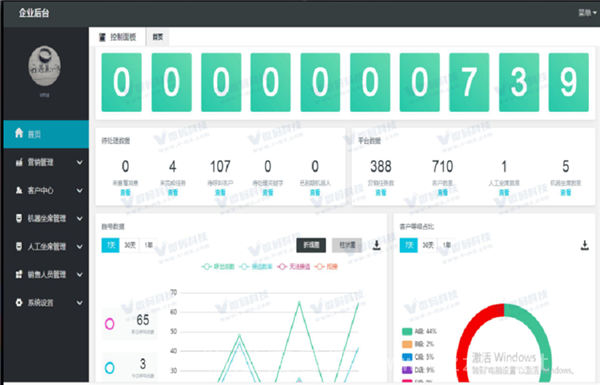Screen dimensions: 600x385
Task: Click the counter tile showing 7
Action: [x=469, y=82]
